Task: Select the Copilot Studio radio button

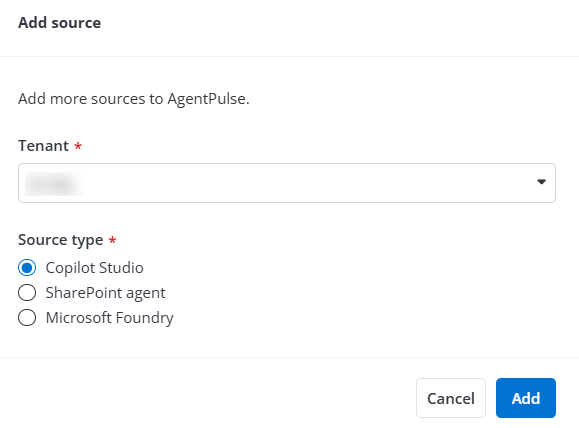Action: (27, 268)
